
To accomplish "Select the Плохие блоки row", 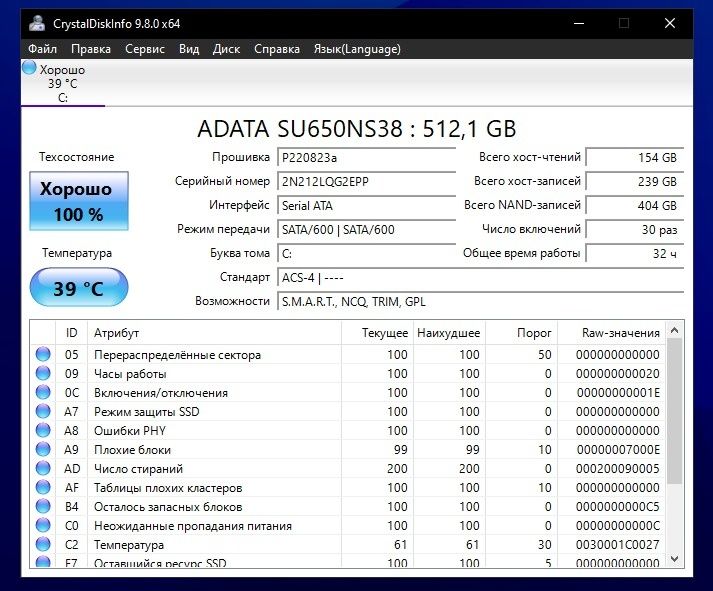I will pos(348,449).
